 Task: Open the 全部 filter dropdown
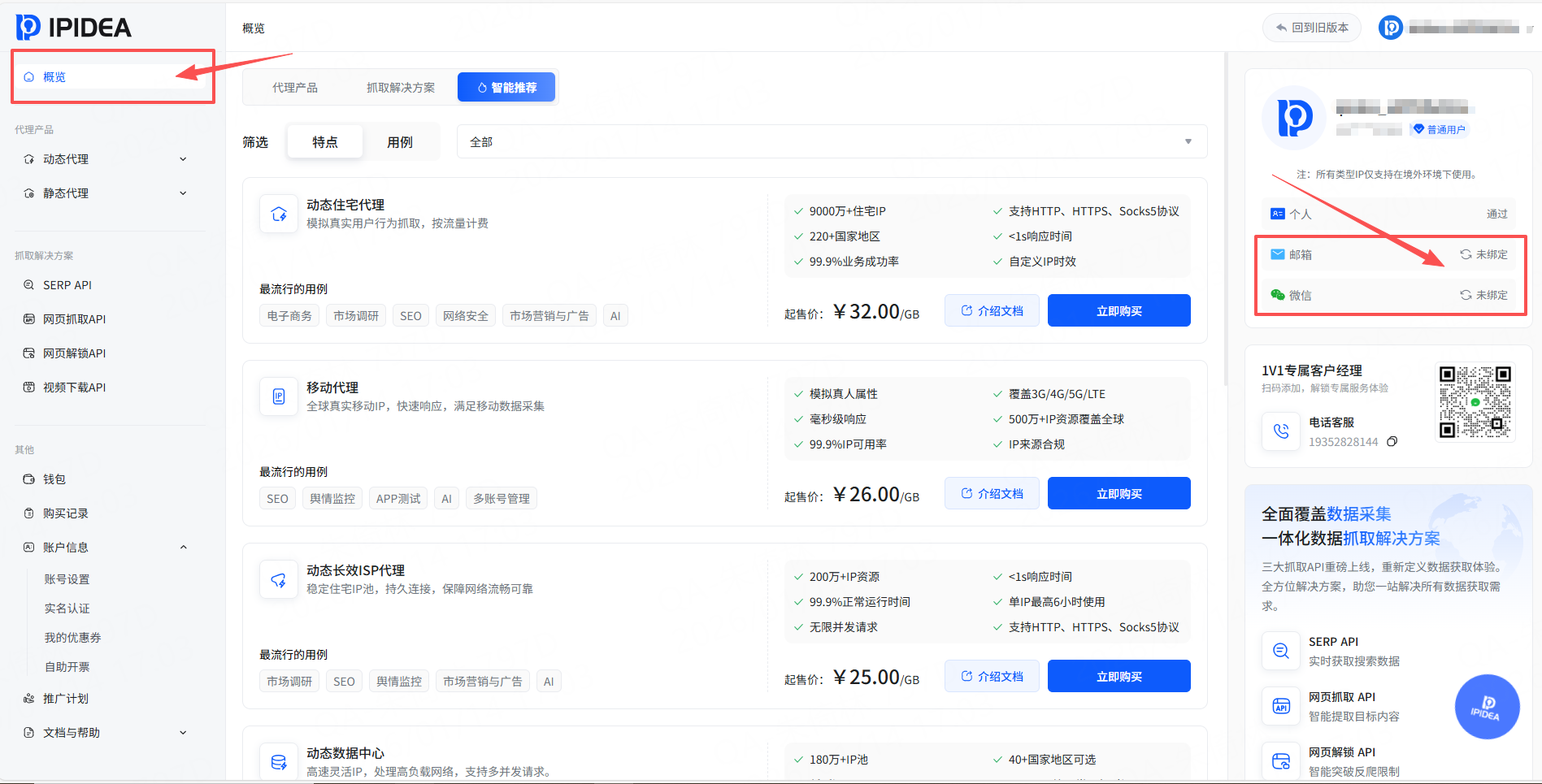point(831,142)
